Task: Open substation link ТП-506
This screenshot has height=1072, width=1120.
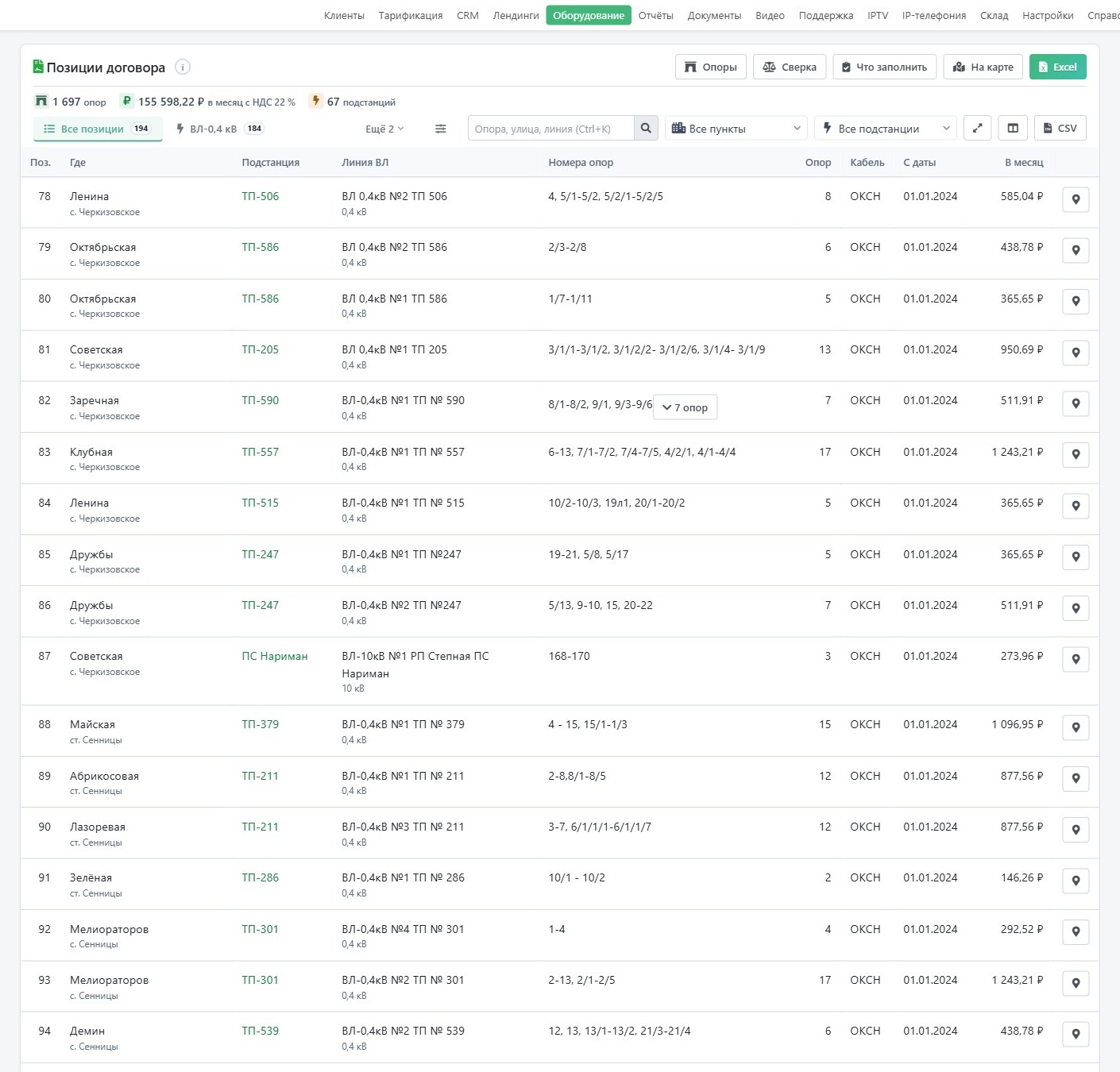Action: click(x=261, y=196)
